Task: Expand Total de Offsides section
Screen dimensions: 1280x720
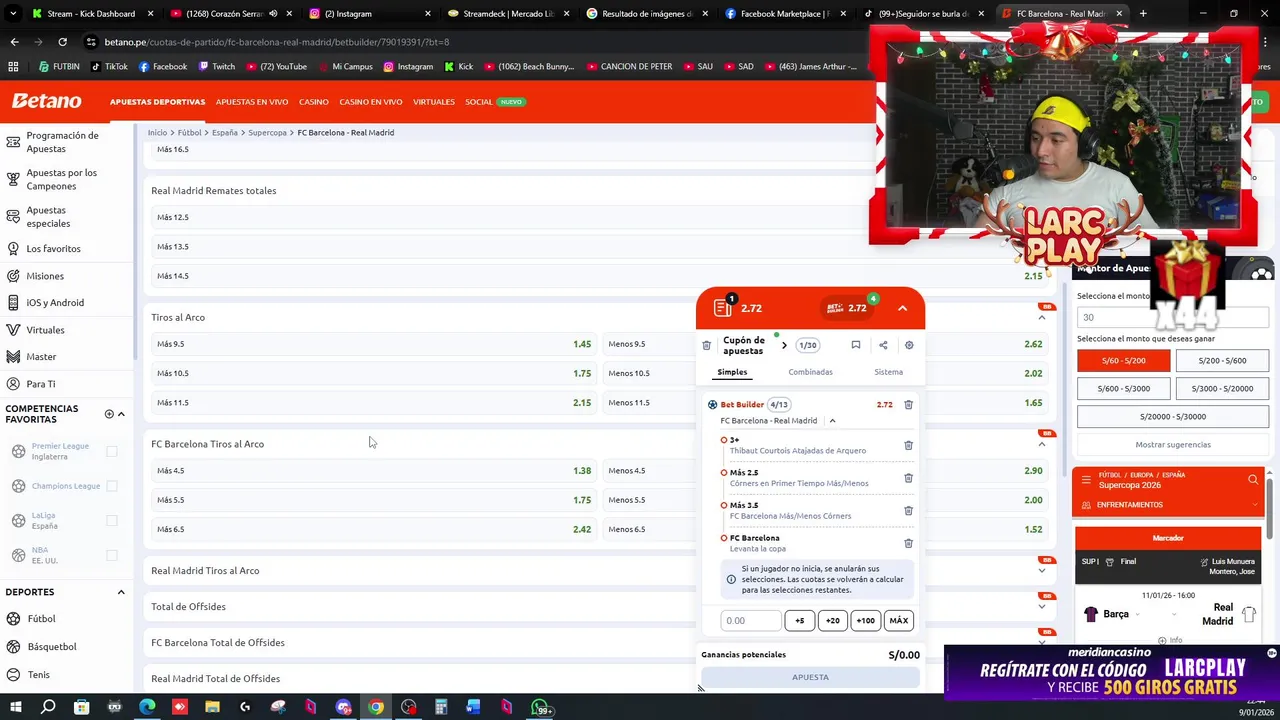Action: 1042,607
